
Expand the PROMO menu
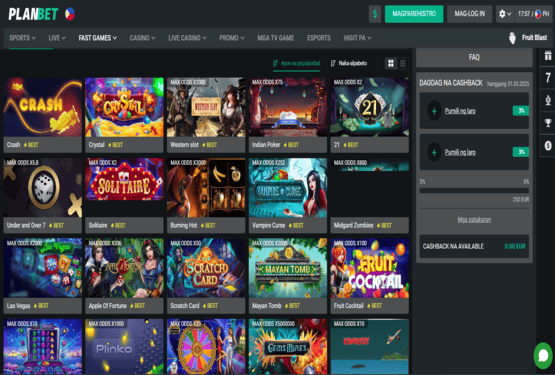(x=232, y=38)
